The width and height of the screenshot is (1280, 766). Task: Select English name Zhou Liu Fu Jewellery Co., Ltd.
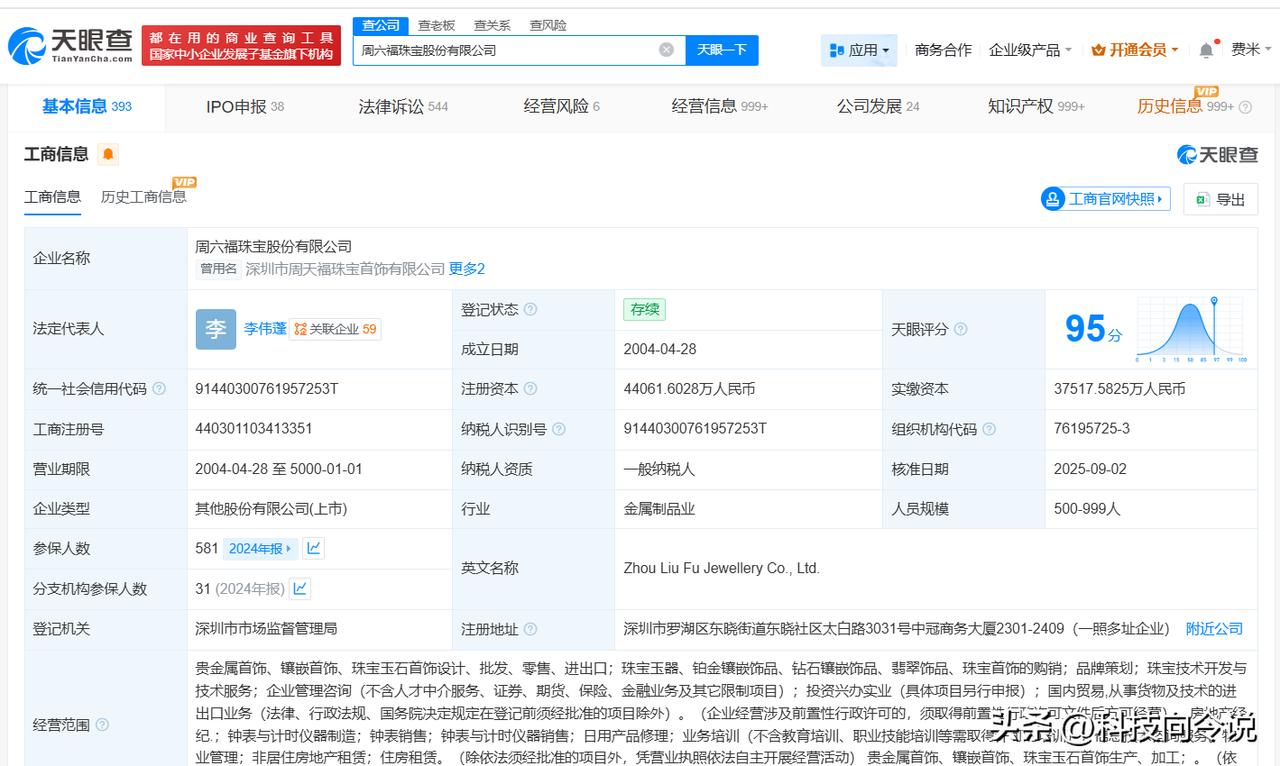click(x=721, y=568)
